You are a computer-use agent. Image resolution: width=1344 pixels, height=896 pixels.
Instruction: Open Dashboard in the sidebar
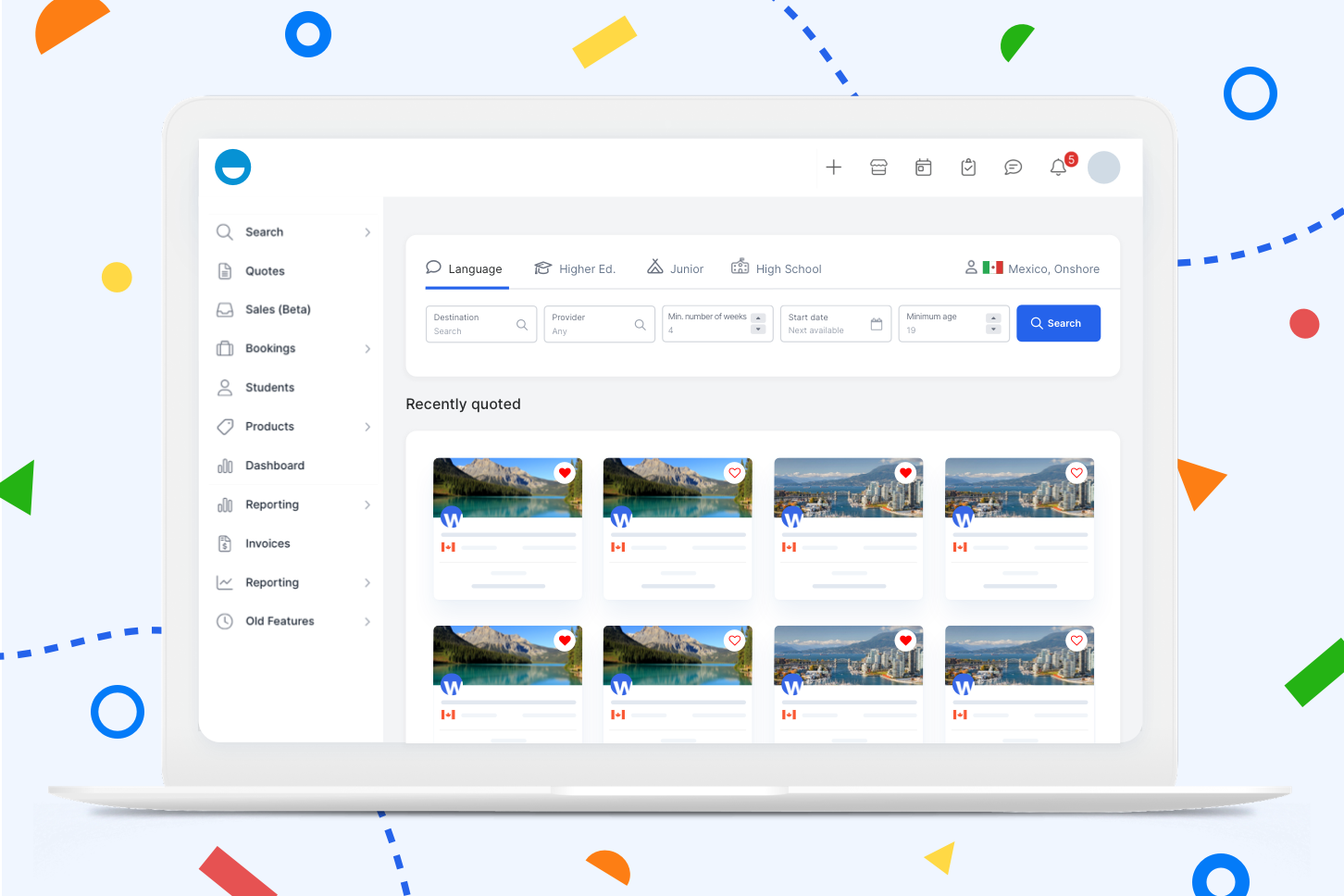click(275, 466)
